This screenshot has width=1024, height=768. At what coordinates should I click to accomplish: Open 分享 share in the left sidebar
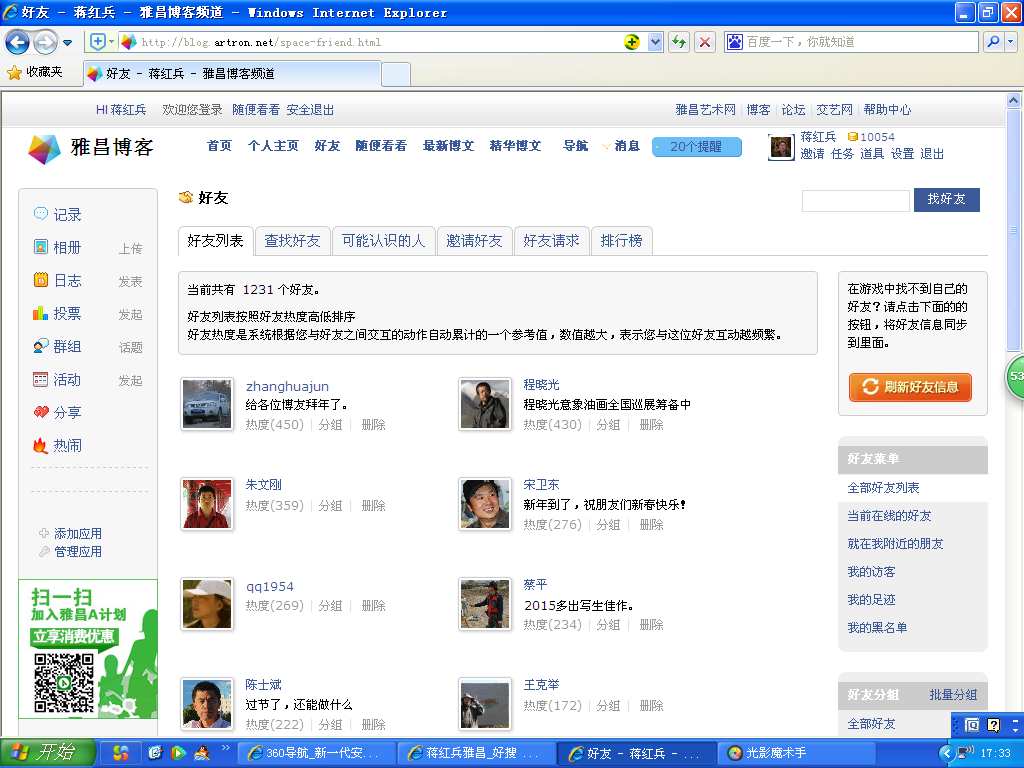pyautogui.click(x=67, y=412)
